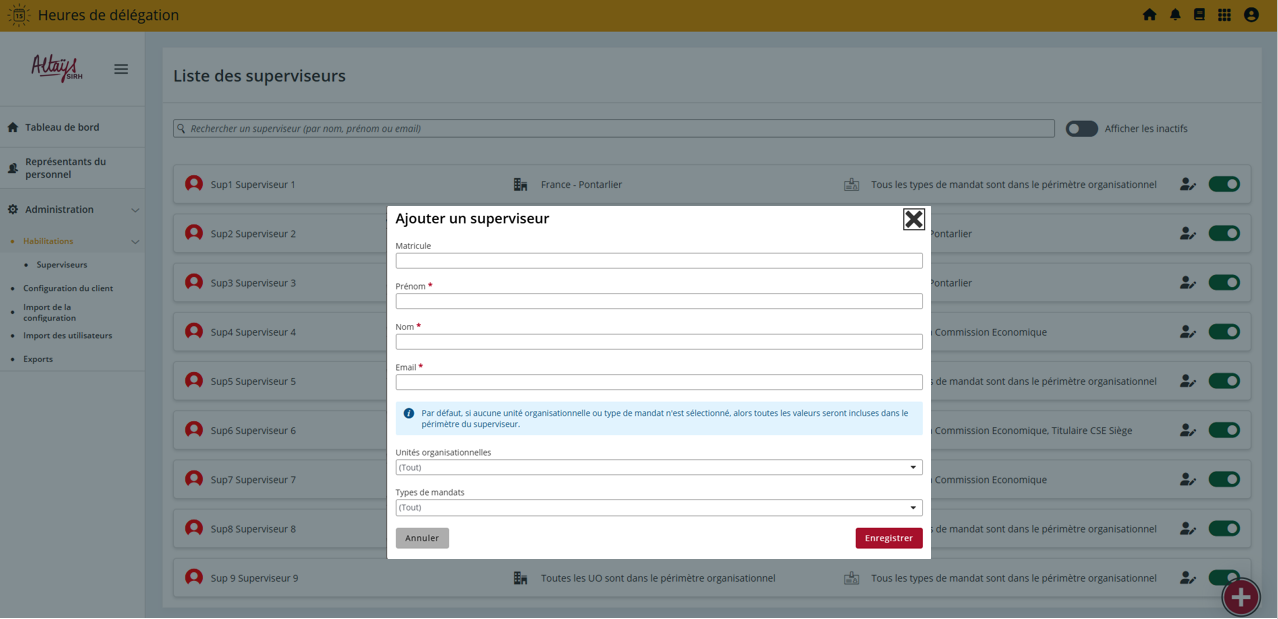This screenshot has height=619, width=1278.
Task: Open the apps grid menu
Action: (1224, 15)
